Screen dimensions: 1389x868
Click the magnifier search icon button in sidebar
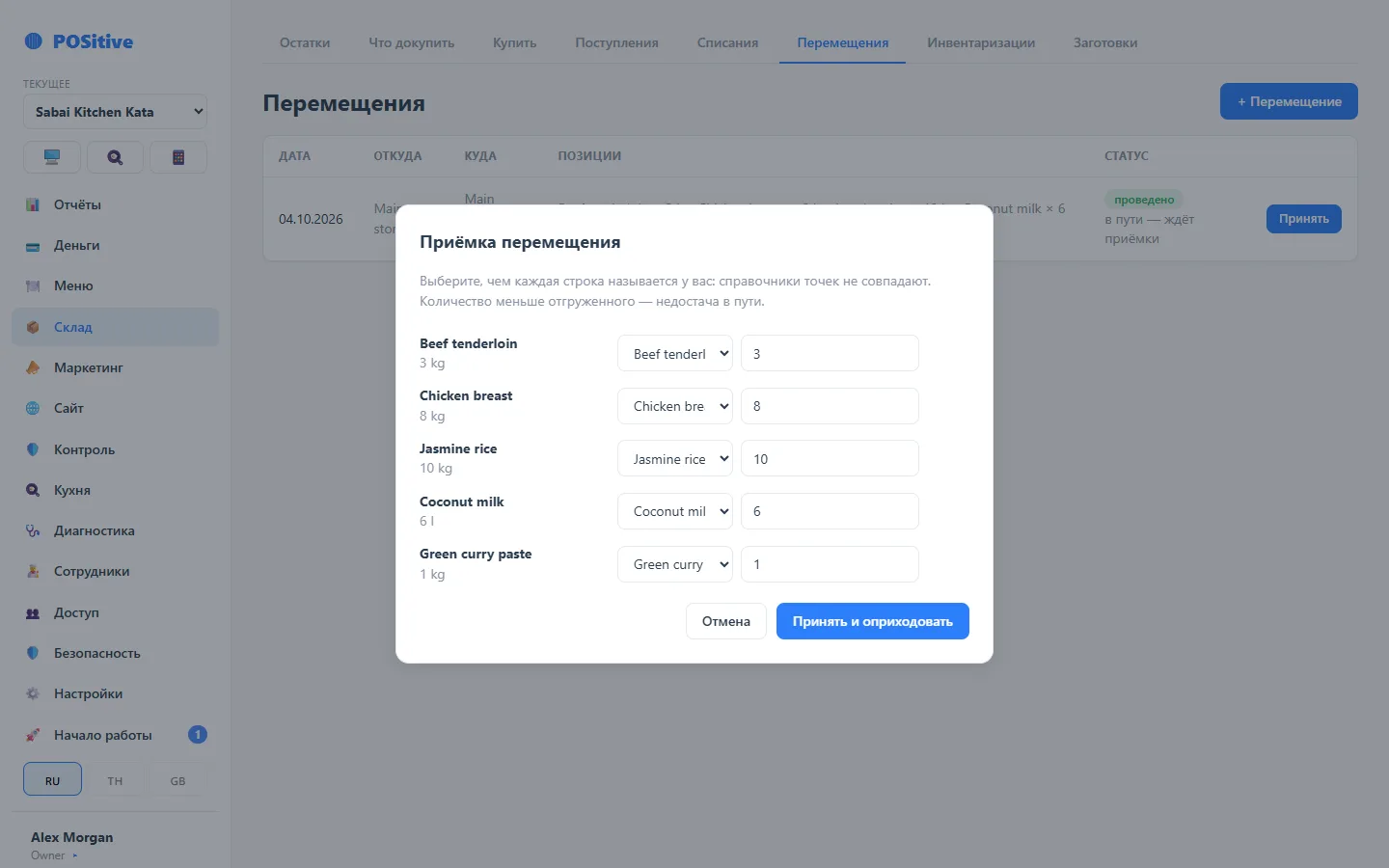(115, 157)
